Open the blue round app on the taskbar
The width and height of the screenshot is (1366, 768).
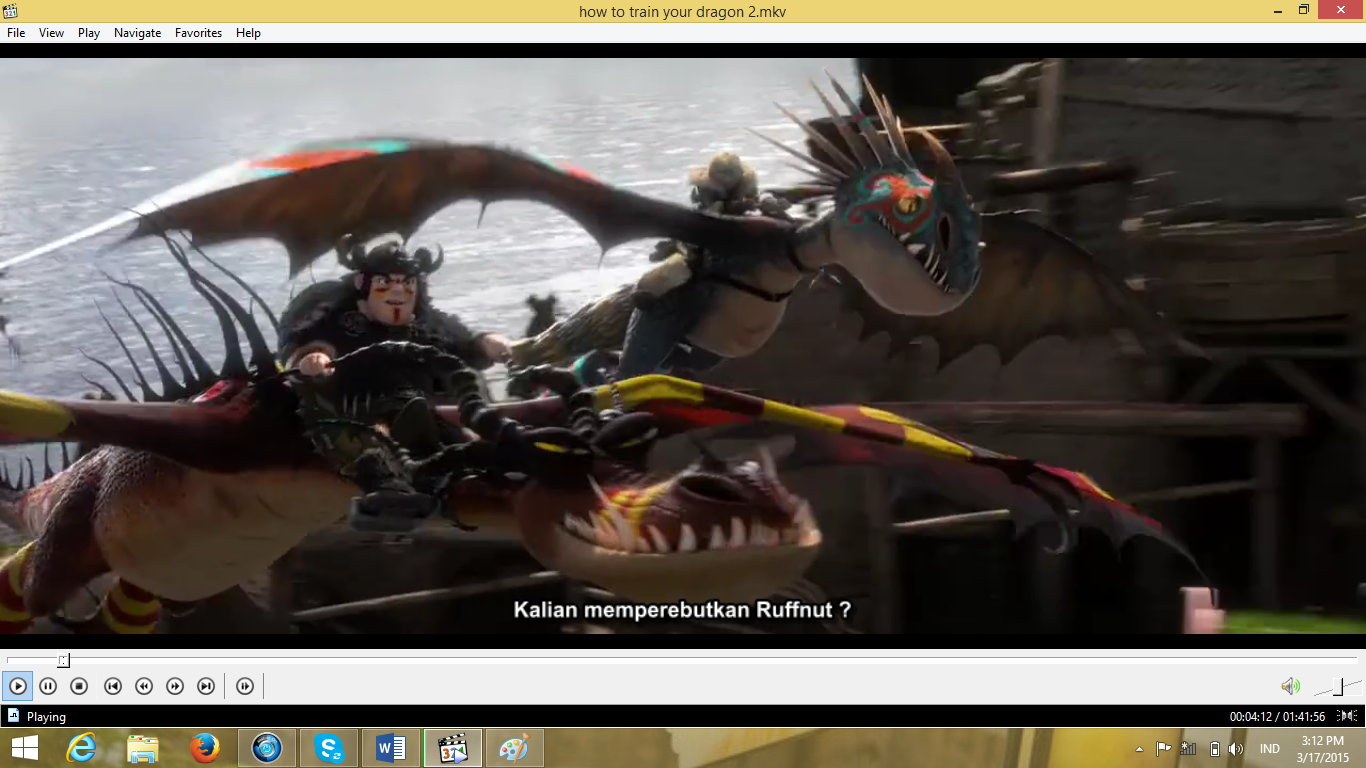coord(267,748)
